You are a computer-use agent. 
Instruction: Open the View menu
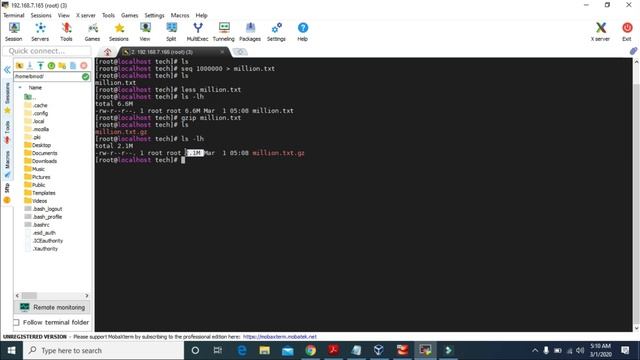coord(64,15)
